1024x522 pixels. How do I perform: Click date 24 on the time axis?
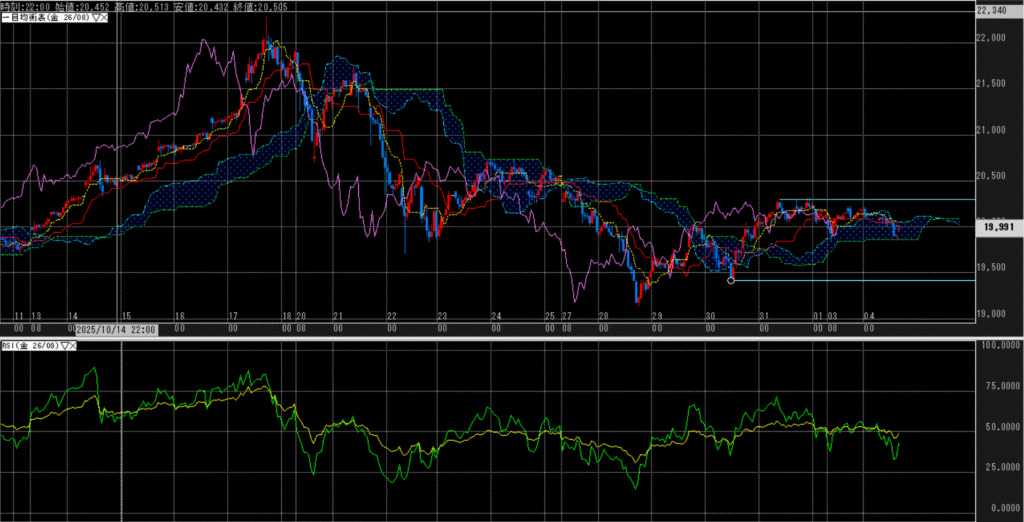(497, 316)
